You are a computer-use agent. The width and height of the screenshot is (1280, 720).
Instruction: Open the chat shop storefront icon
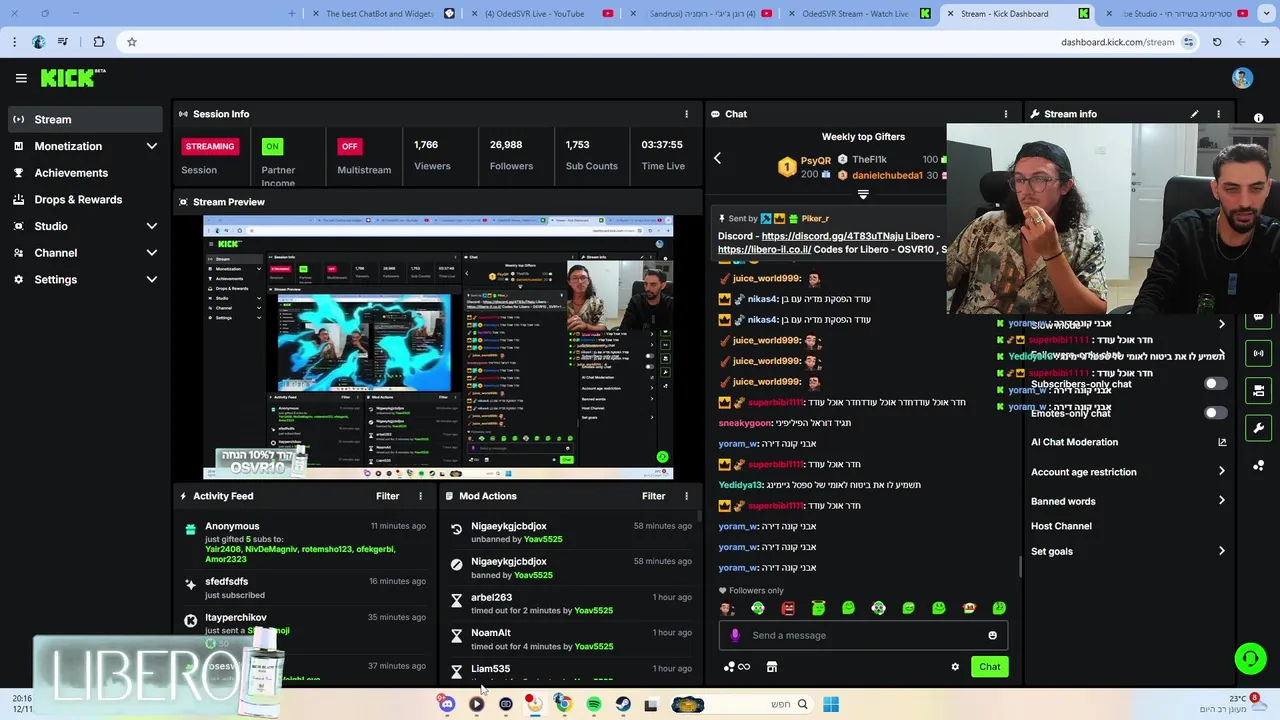772,667
